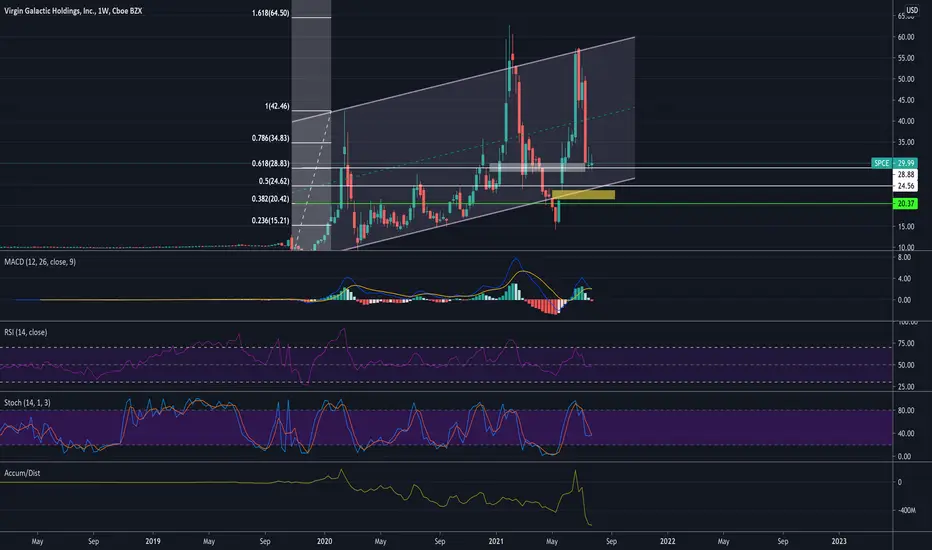Click the 45.00 price axis value

(906, 100)
